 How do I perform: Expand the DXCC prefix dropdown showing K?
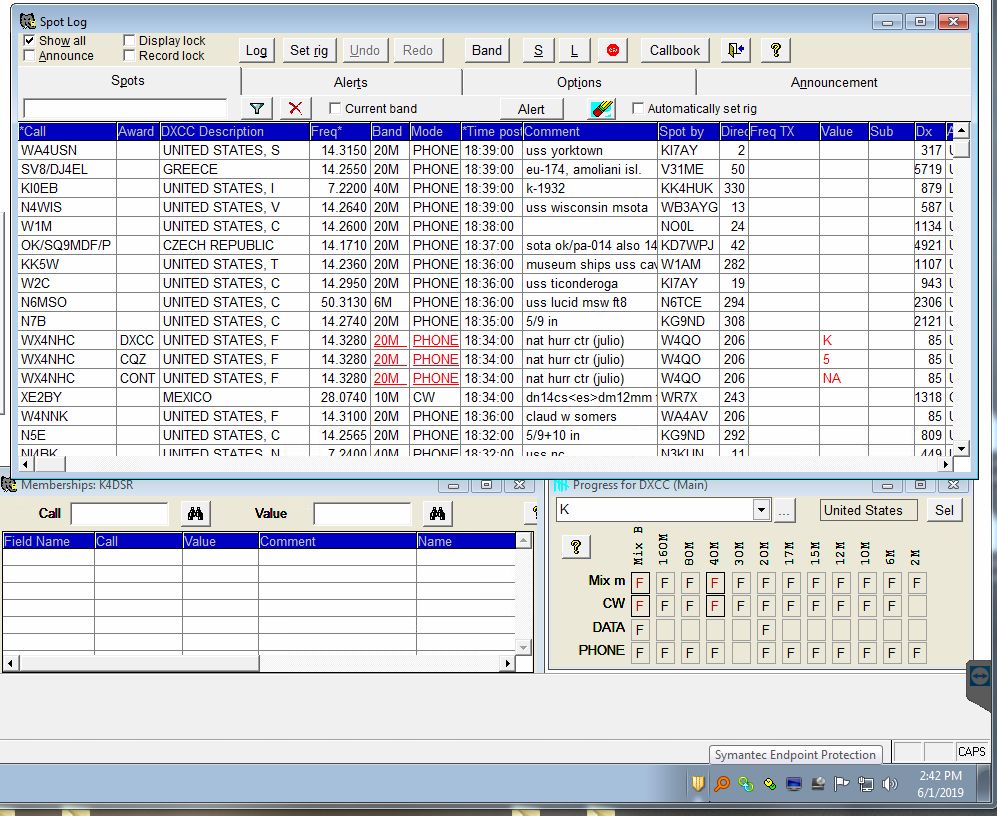pyautogui.click(x=761, y=510)
